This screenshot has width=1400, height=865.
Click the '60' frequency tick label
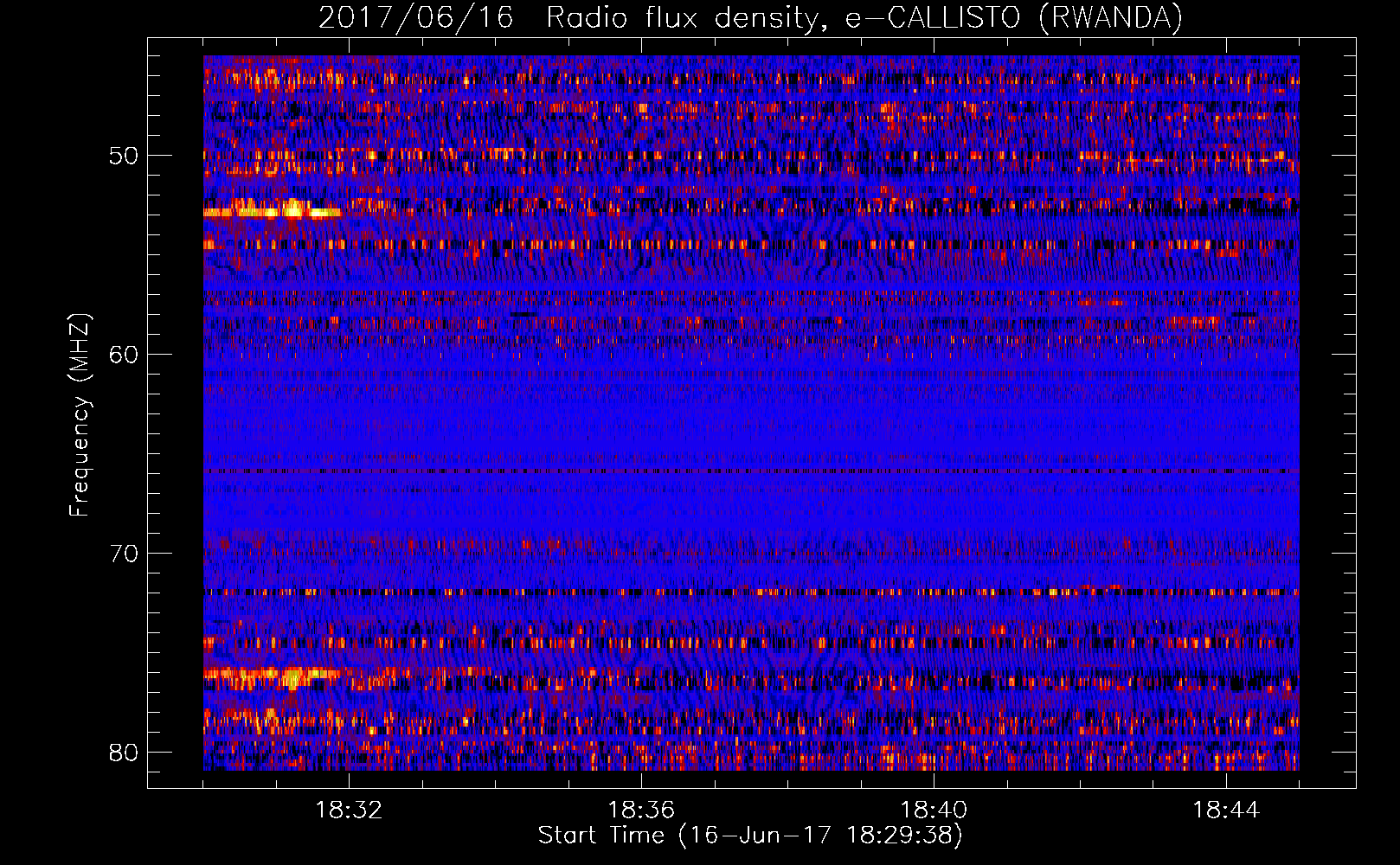click(x=125, y=355)
